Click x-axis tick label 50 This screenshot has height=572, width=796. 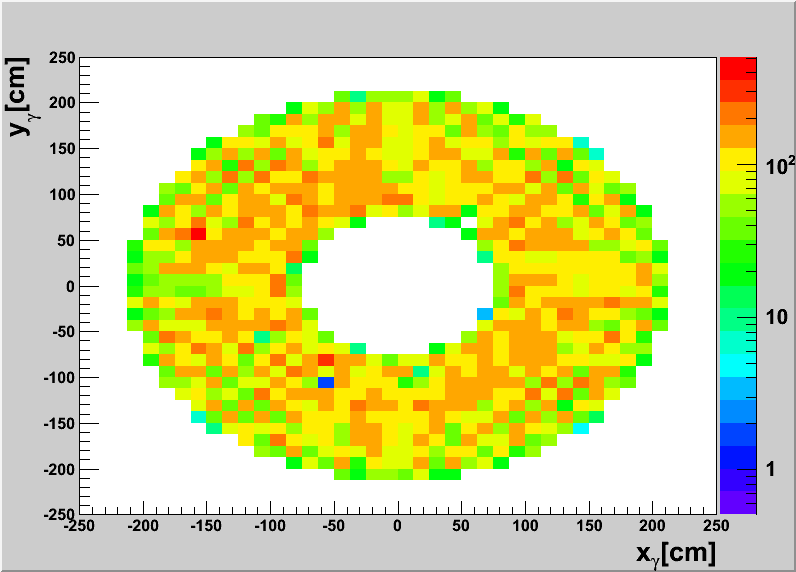pos(461,525)
